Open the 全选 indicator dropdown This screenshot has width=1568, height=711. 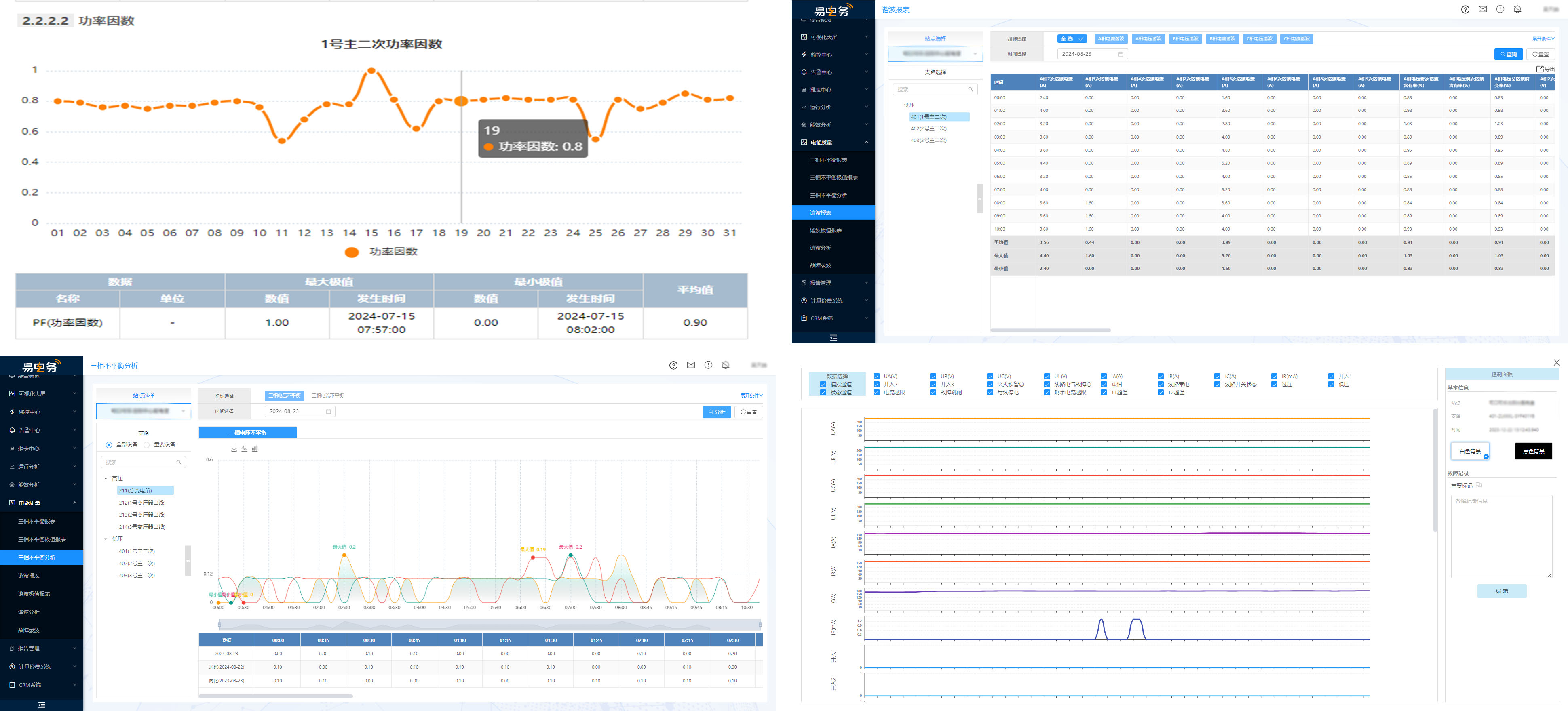(1072, 39)
